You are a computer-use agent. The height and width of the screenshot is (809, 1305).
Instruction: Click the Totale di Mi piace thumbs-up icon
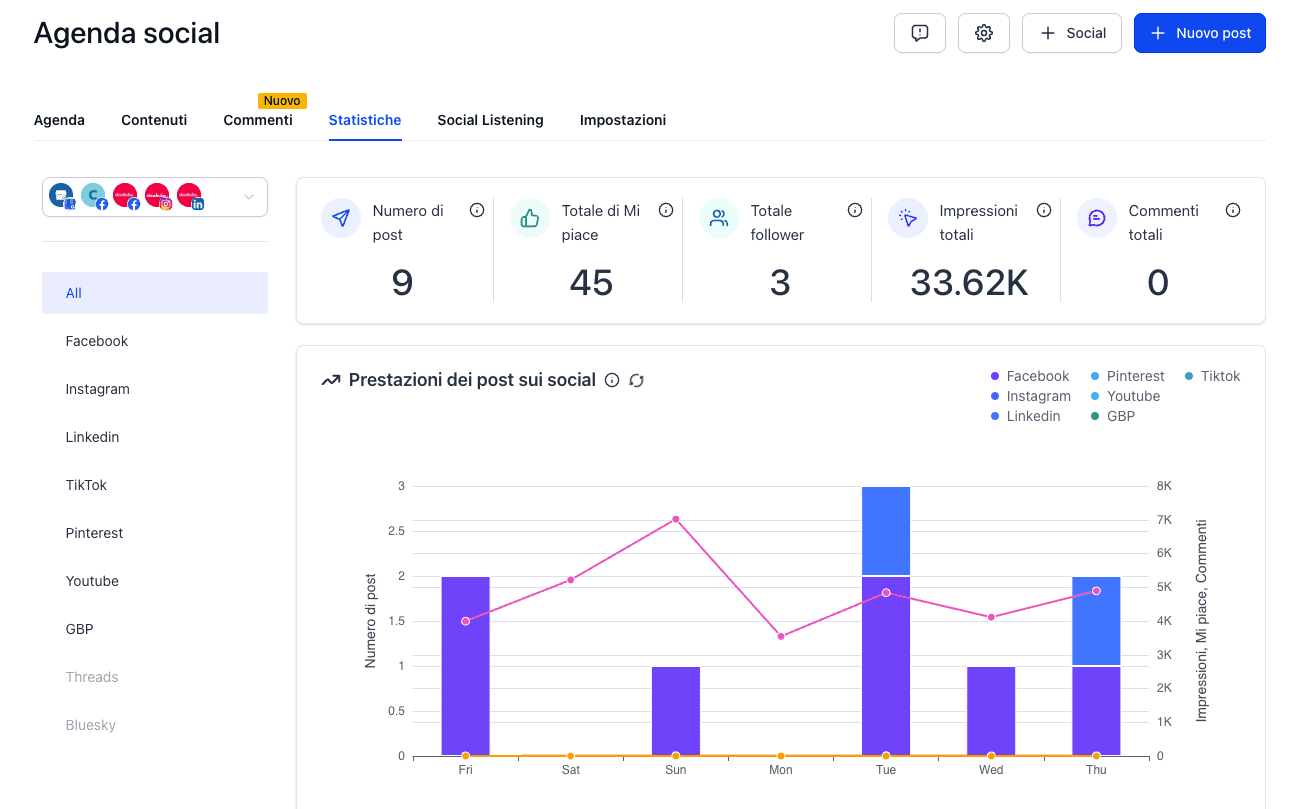tap(530, 218)
